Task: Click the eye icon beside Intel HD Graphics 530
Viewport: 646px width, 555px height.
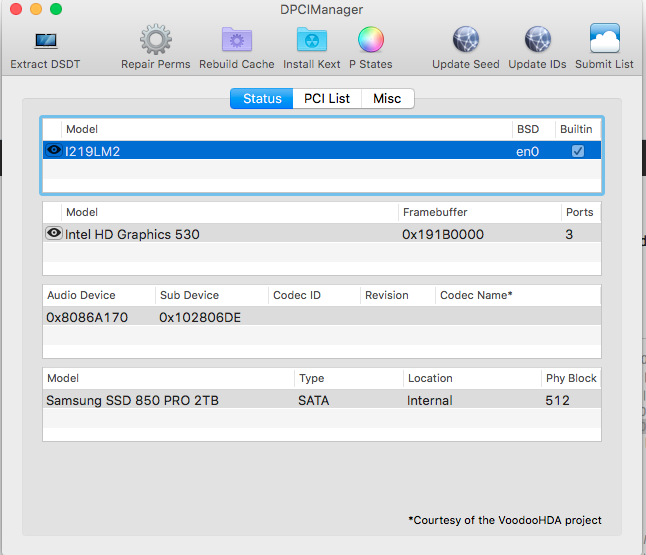Action: [54, 234]
